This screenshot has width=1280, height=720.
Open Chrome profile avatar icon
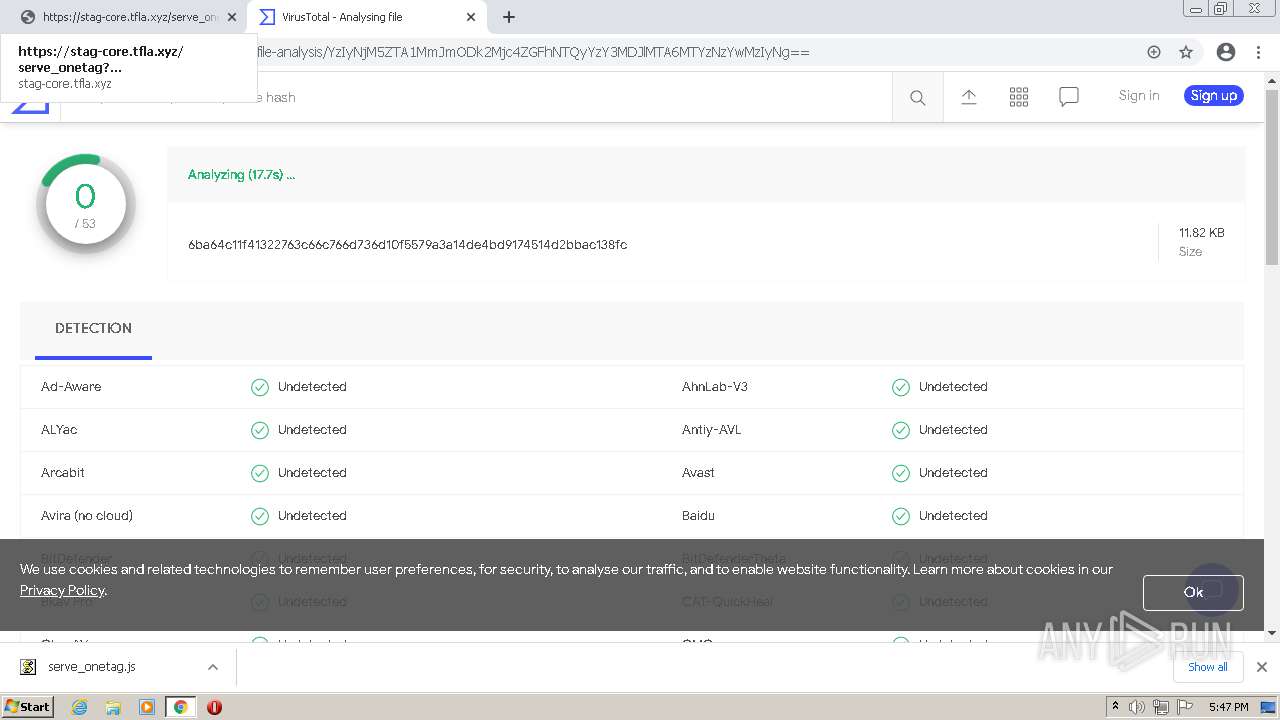(1225, 52)
